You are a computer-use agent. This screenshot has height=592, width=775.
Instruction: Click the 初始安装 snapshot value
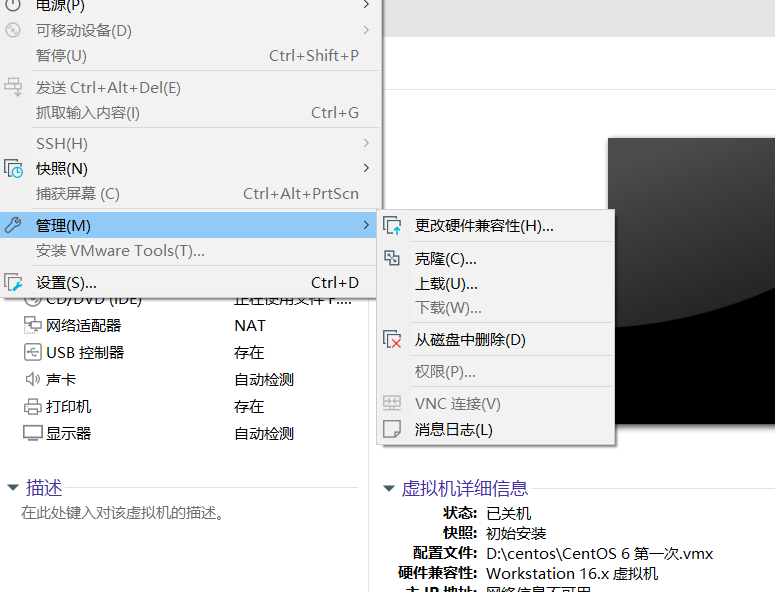pyautogui.click(x=516, y=533)
